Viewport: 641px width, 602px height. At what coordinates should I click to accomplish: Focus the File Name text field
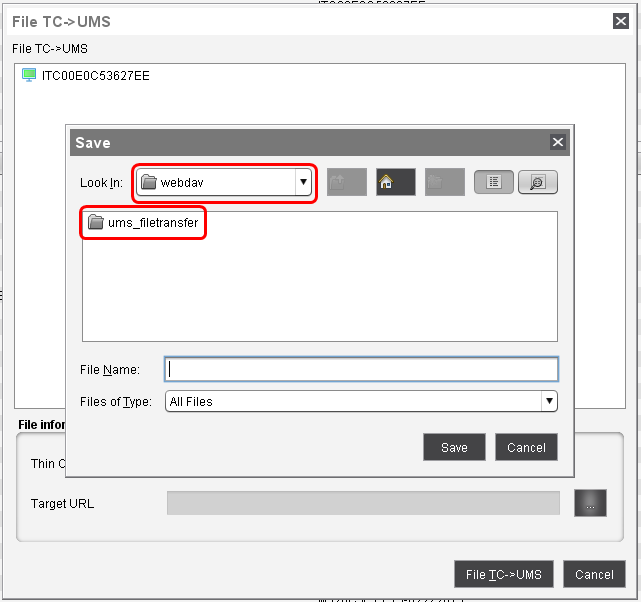click(361, 369)
